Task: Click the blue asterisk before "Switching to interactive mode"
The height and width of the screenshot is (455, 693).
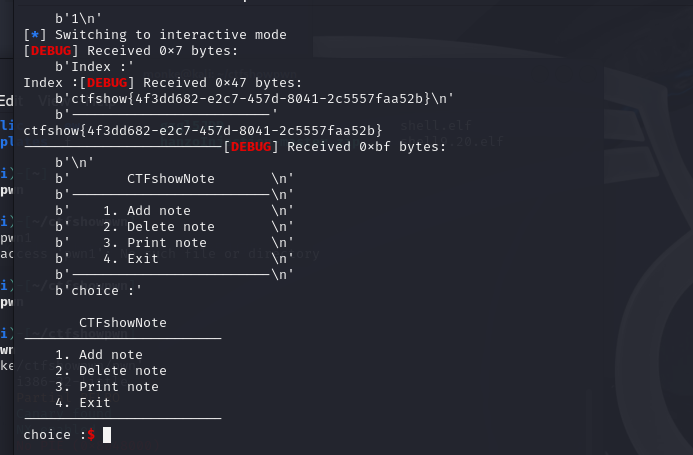Action: [x=38, y=35]
